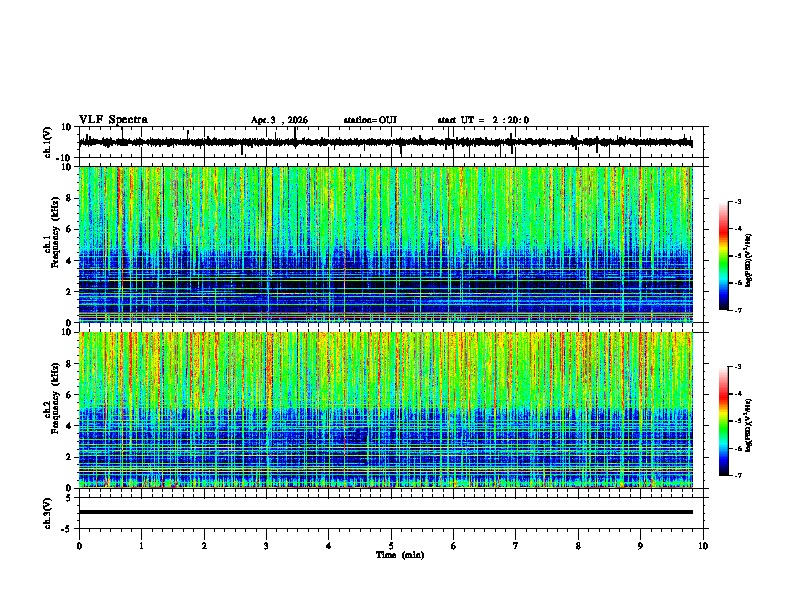Click time-axis tick label "6"

pyautogui.click(x=454, y=546)
